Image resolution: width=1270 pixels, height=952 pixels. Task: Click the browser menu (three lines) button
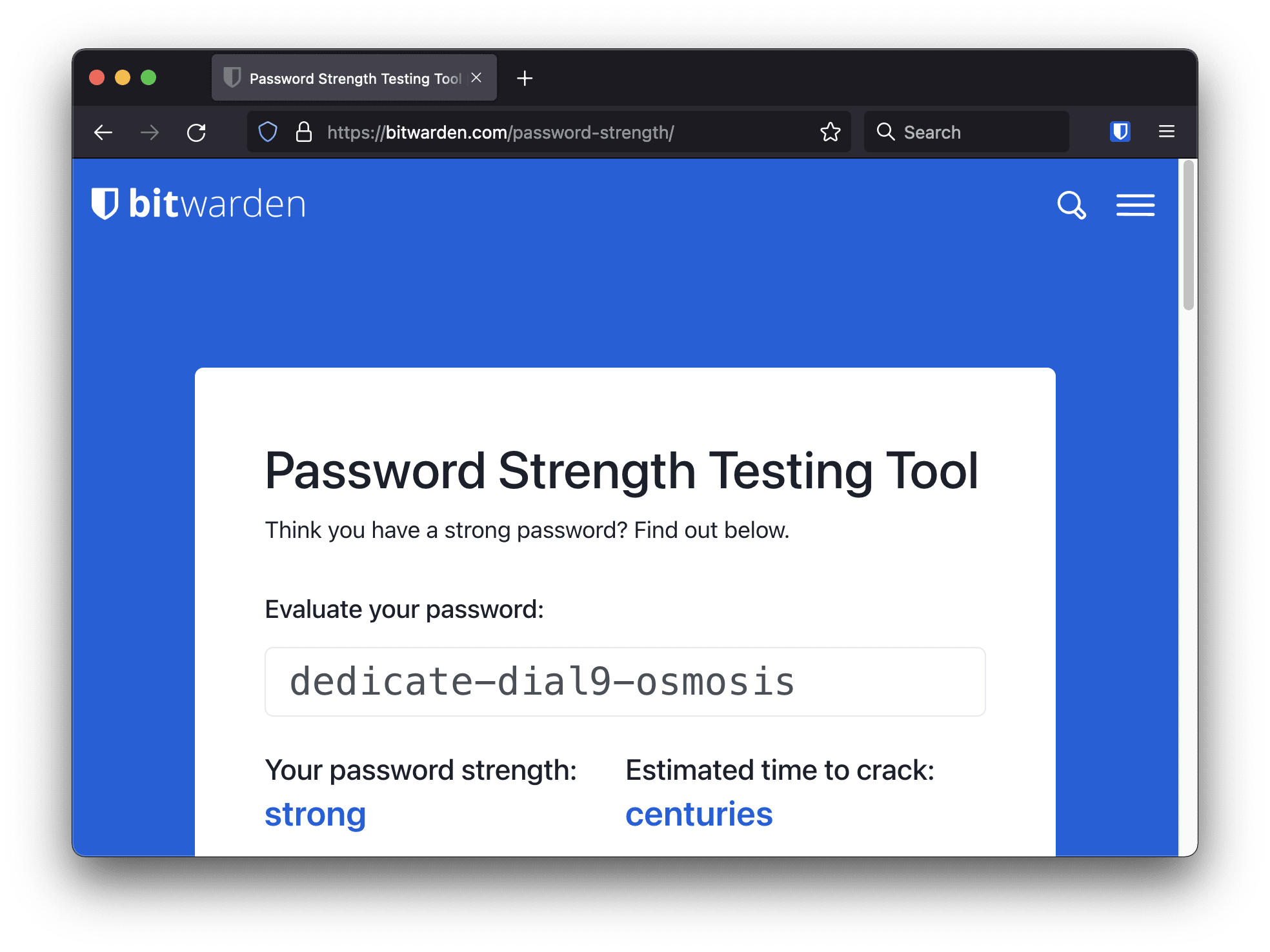pyautogui.click(x=1166, y=131)
